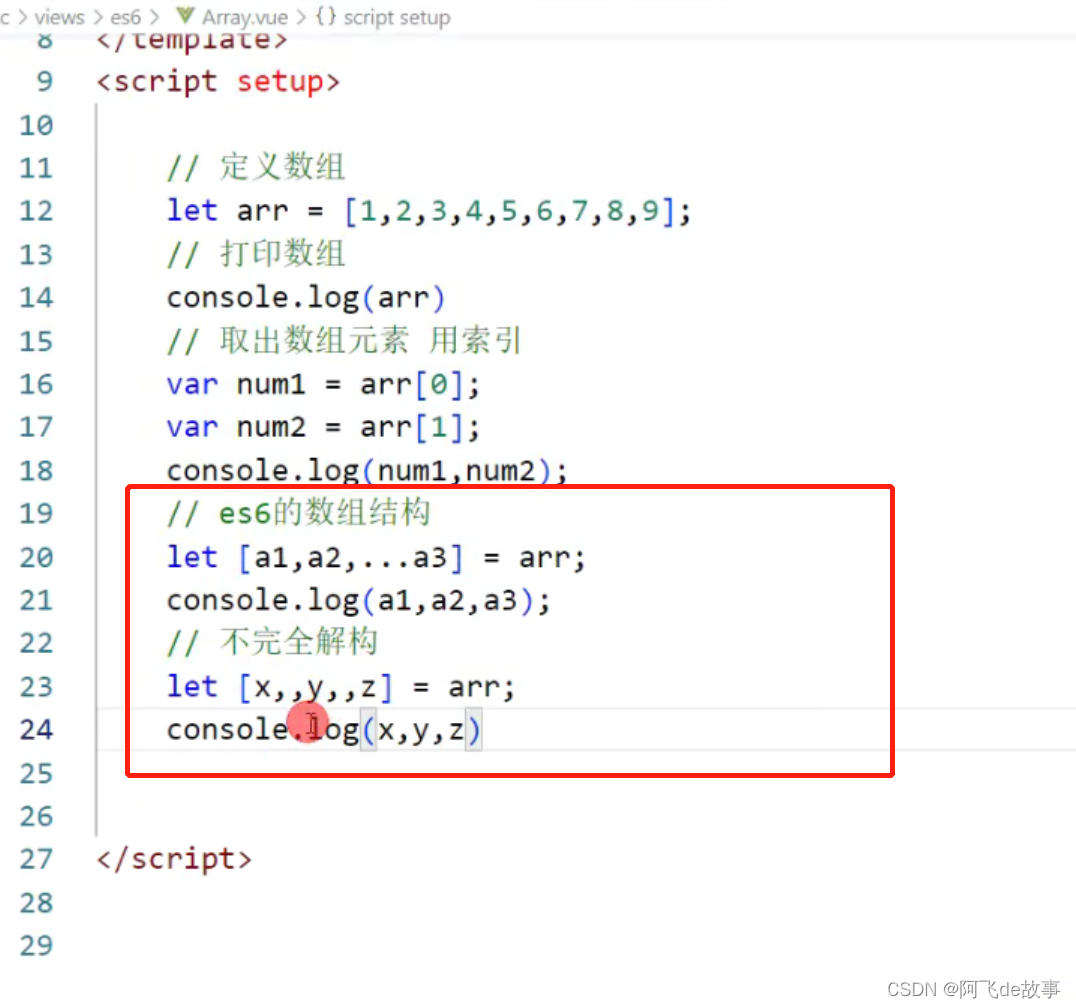Click the comment '// es6的数组结构'
Viewport: 1076px width, 1008px height.
pyautogui.click(x=299, y=513)
